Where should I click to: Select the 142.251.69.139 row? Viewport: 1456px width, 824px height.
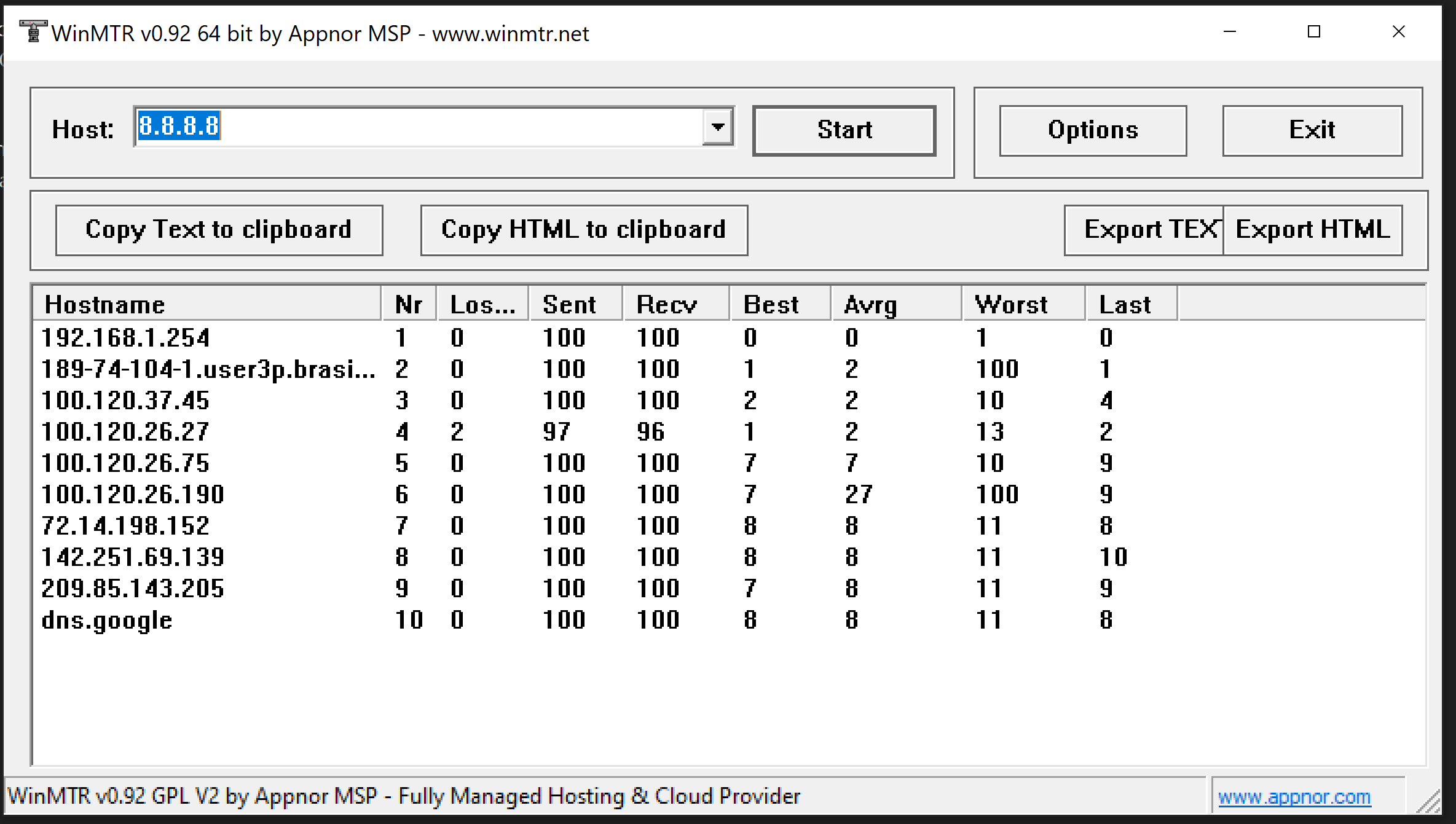click(x=605, y=557)
